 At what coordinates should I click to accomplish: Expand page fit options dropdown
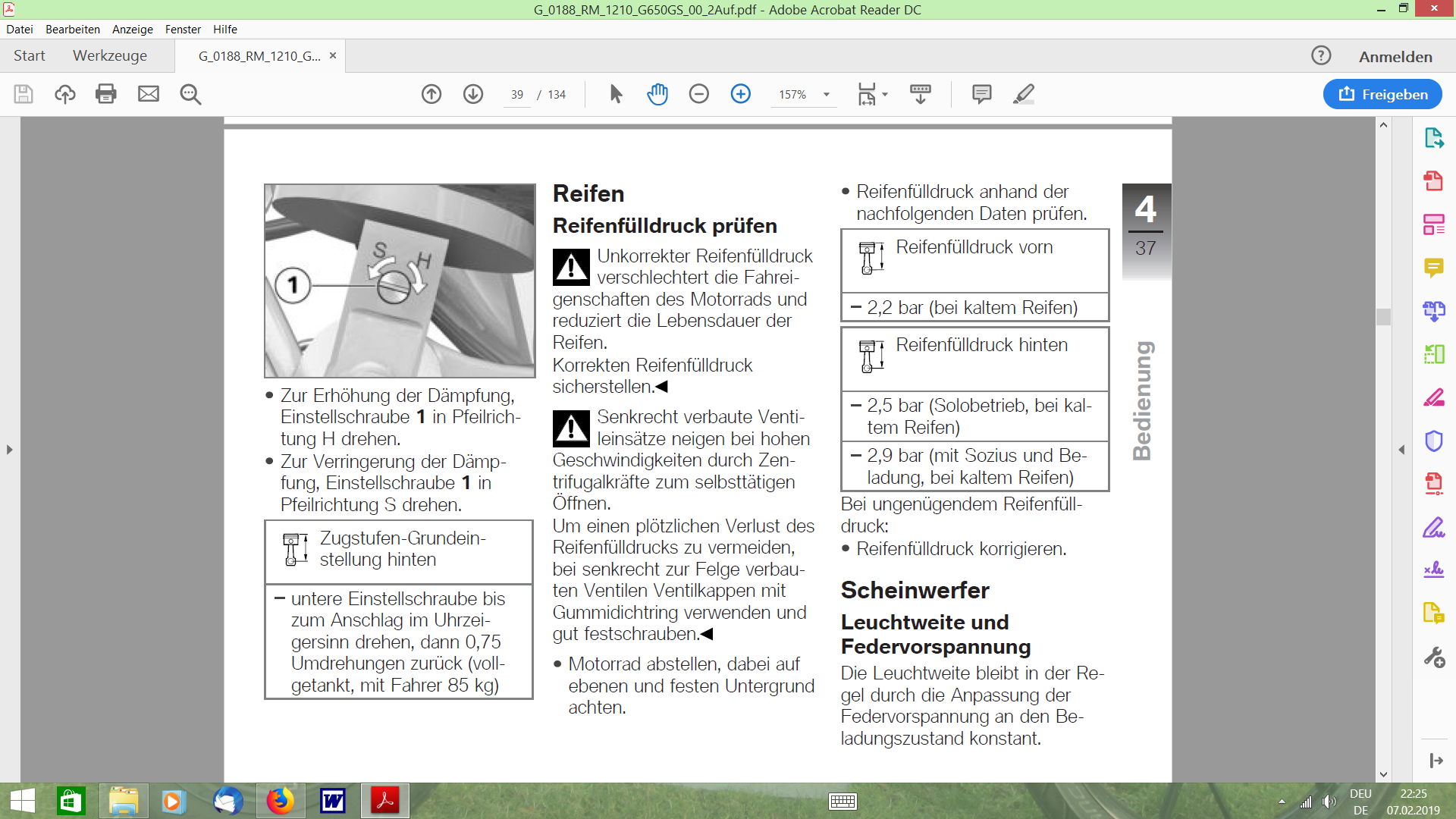click(x=885, y=95)
